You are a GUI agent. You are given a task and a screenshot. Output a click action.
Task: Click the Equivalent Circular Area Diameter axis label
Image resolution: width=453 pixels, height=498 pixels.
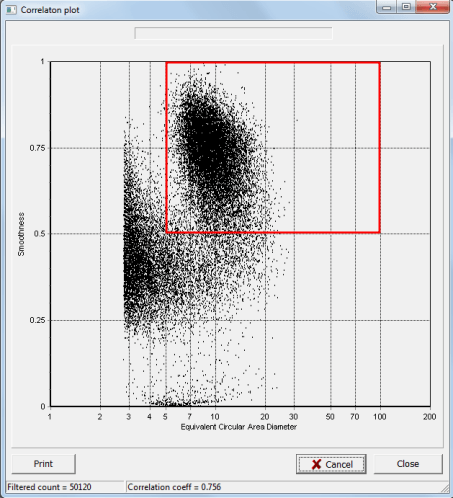click(239, 427)
